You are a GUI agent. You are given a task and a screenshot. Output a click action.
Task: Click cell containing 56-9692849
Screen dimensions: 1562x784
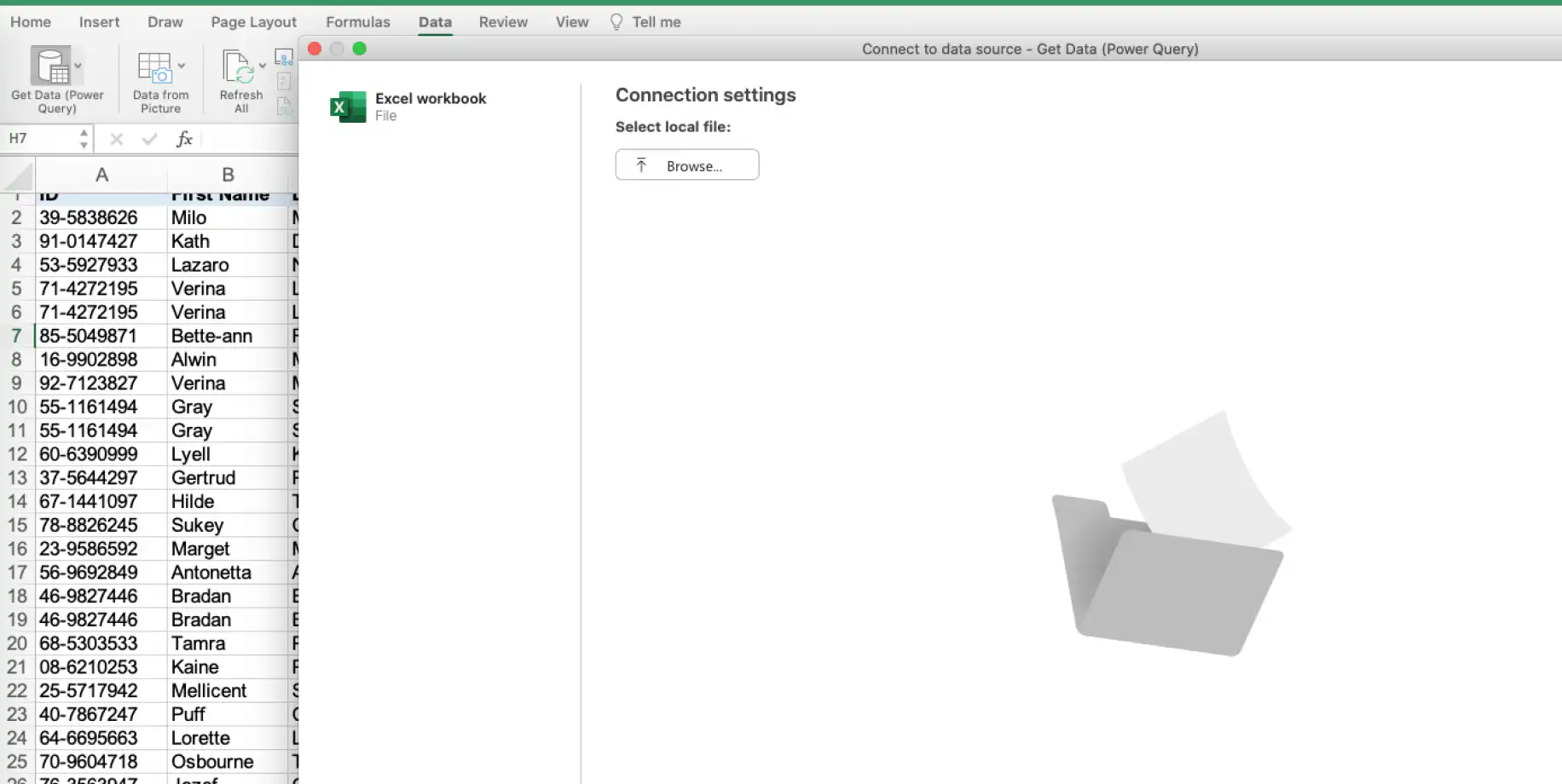coord(101,573)
